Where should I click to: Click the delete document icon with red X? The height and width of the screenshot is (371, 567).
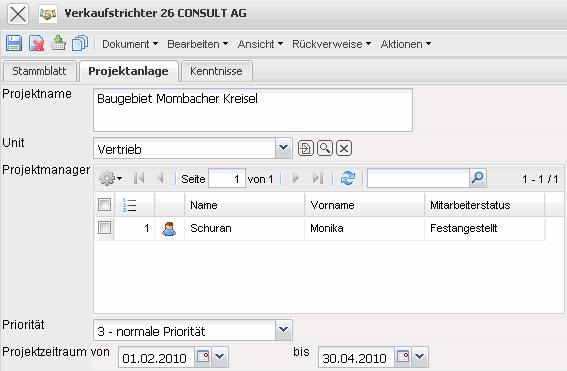[x=37, y=43]
